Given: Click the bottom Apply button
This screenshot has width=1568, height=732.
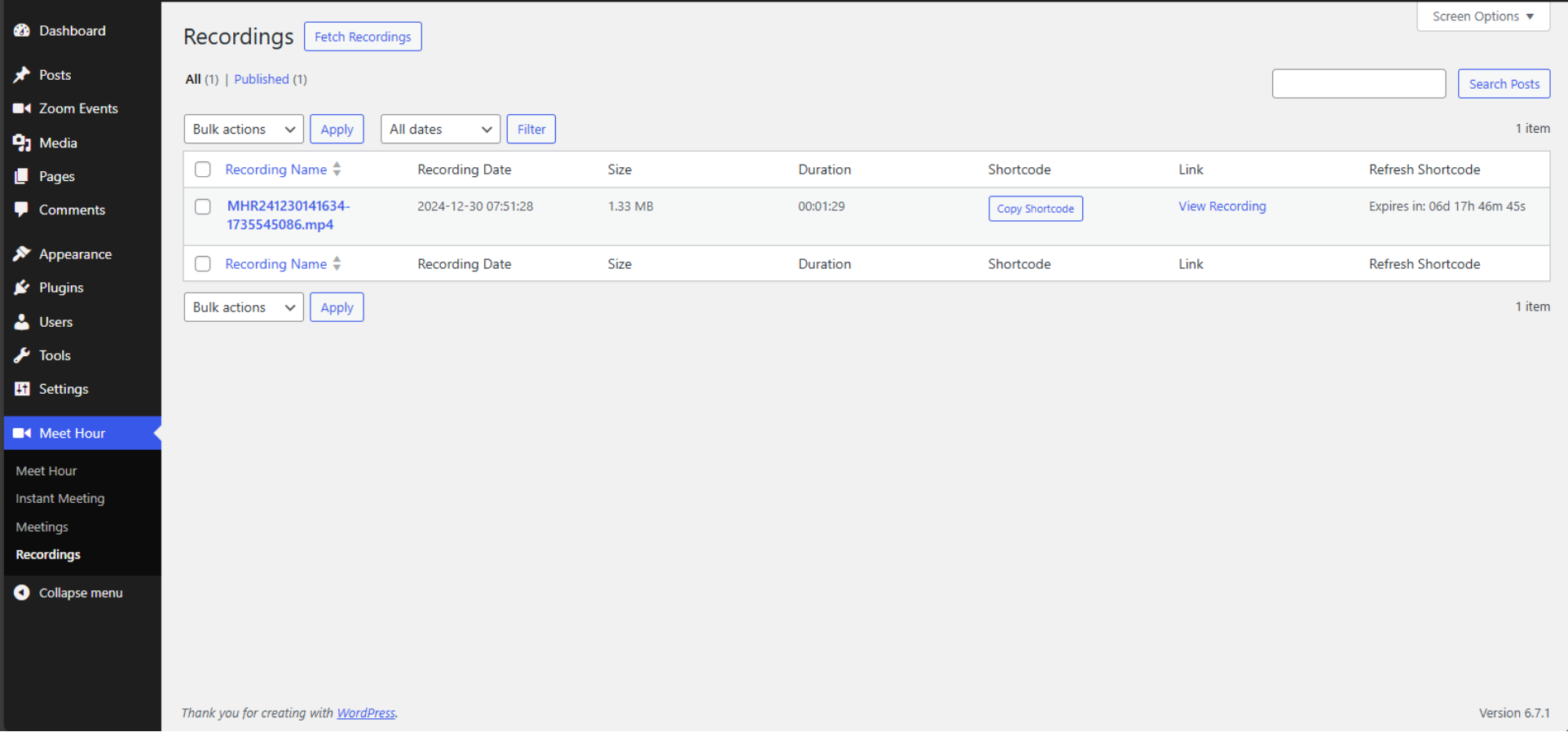Looking at the screenshot, I should coord(337,307).
